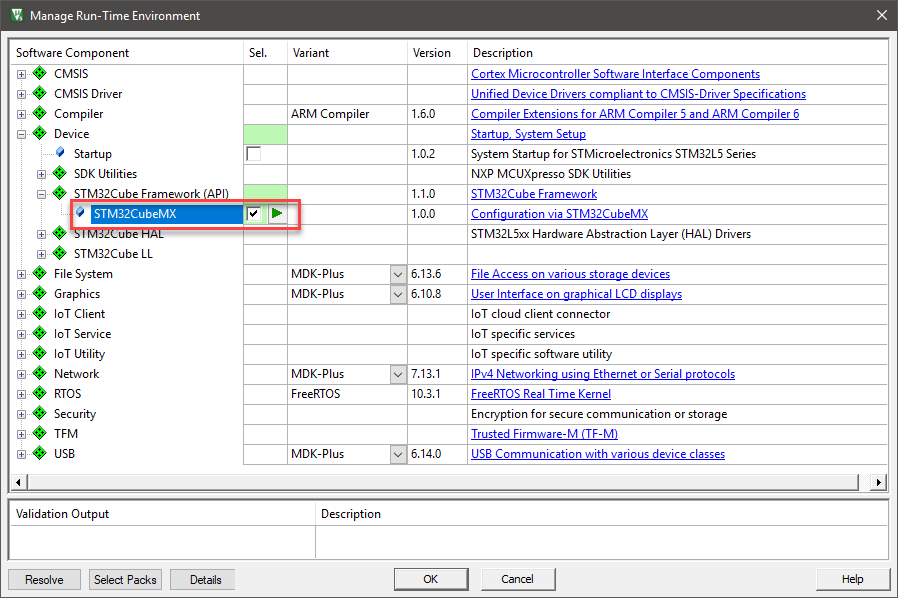Select the ARM Compiler variant cell
The image size is (898, 598).
point(347,113)
